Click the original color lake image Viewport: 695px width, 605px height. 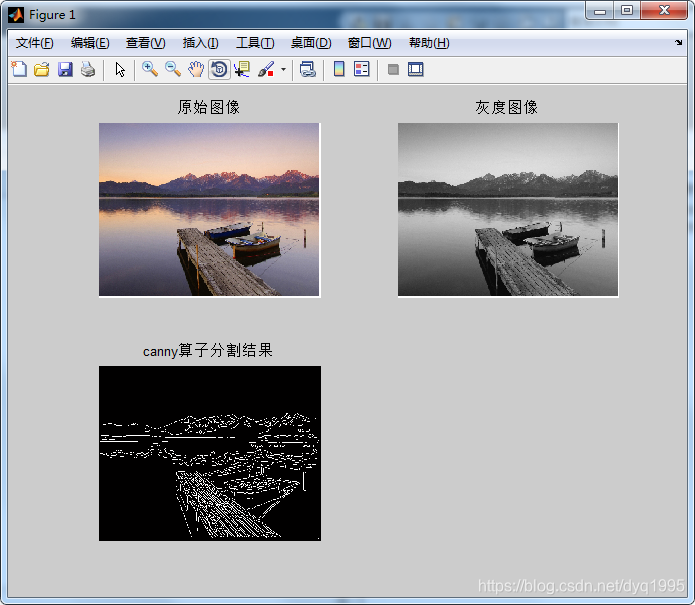click(x=209, y=210)
